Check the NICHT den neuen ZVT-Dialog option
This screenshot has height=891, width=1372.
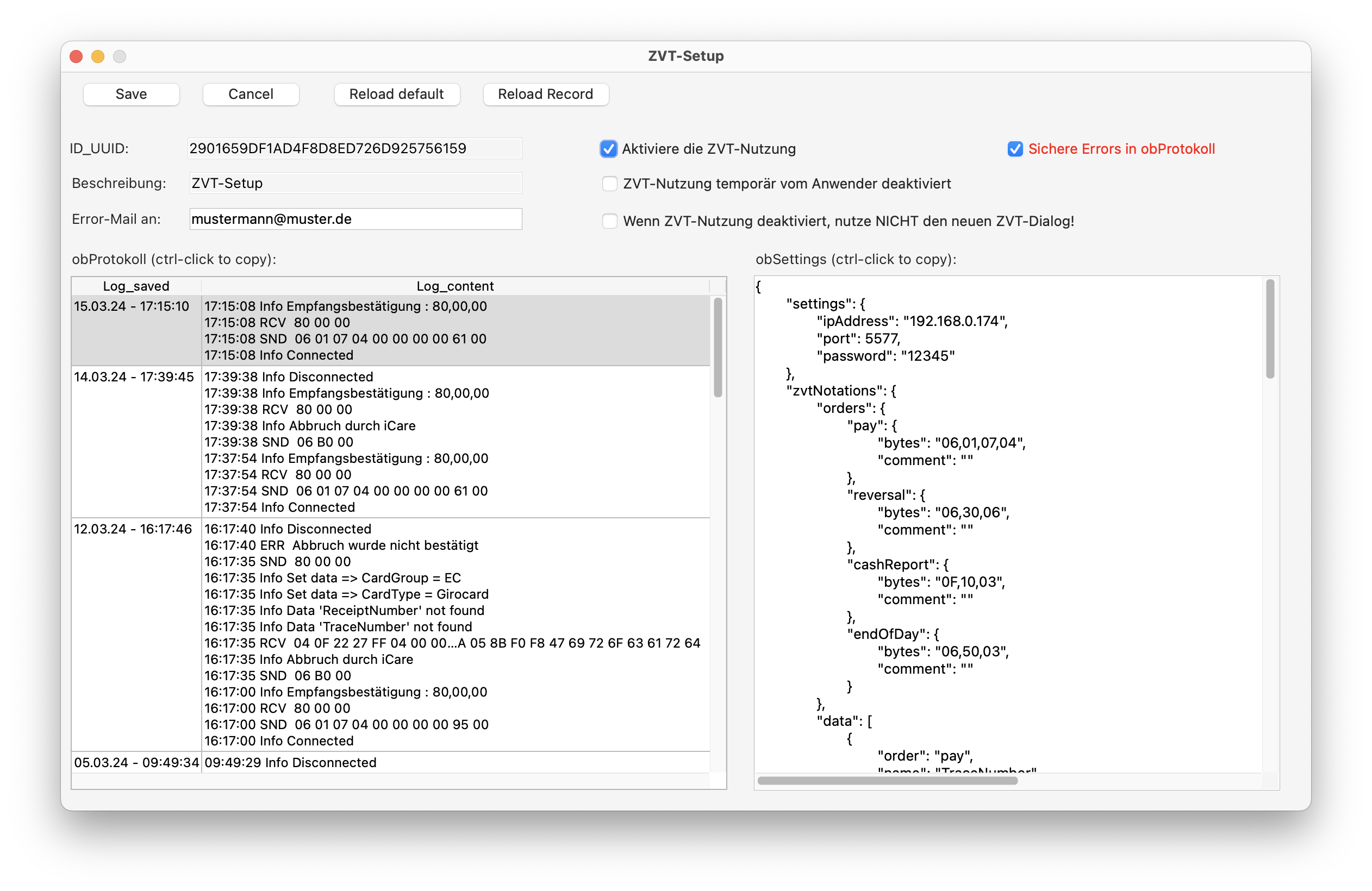pyautogui.click(x=609, y=221)
